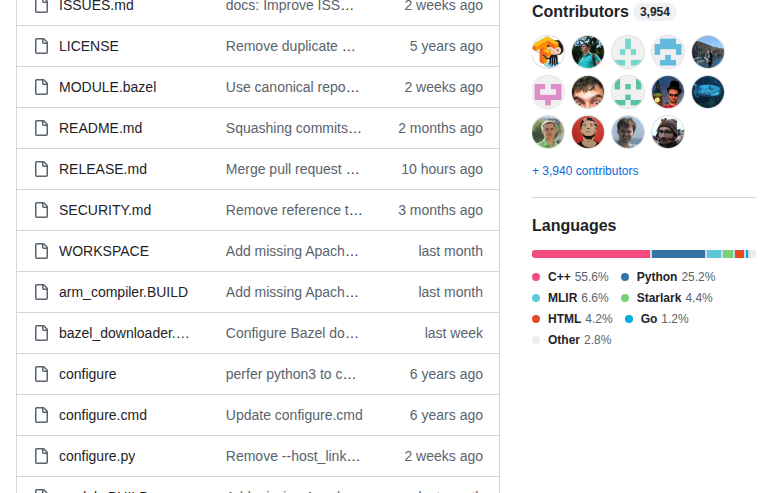Screen dimensions: 780x493
Task: Open the RELEASE.md file
Action: (x=103, y=169)
